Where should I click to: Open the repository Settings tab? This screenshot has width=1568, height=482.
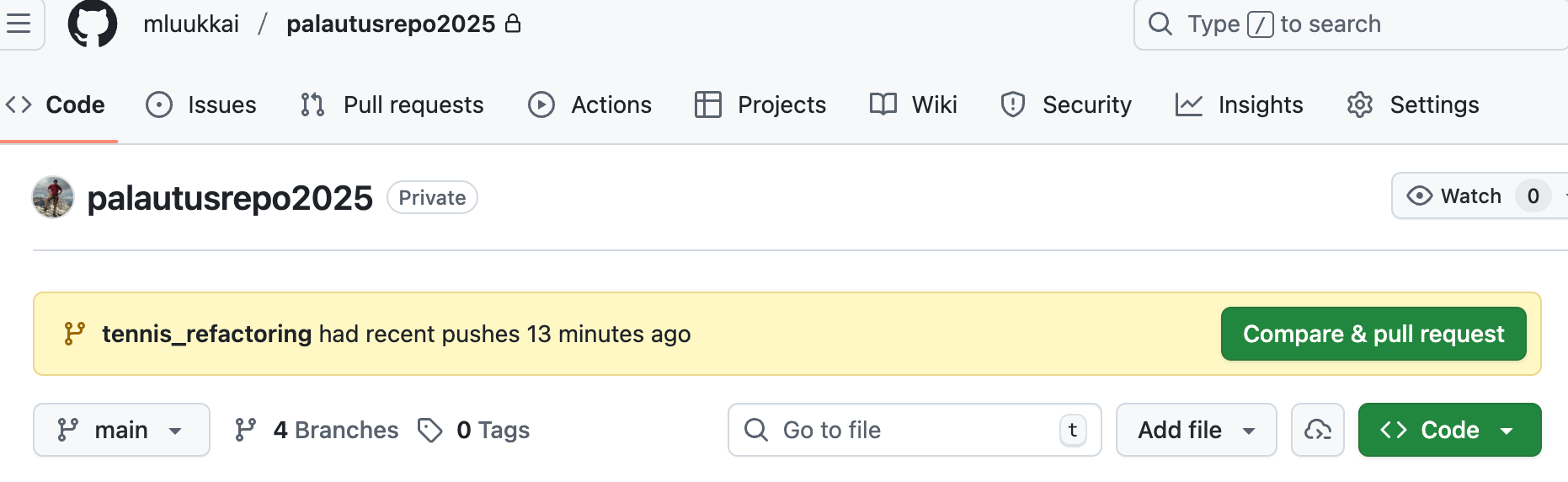(1413, 104)
